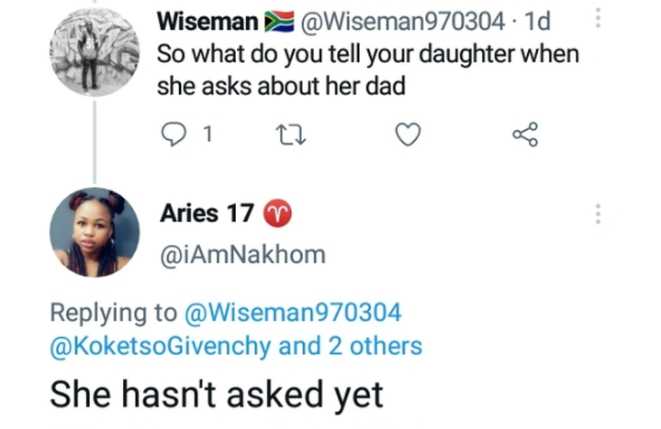Click @Wiseman970304 in the Replying to line
661x429 pixels.
pyautogui.click(x=293, y=313)
